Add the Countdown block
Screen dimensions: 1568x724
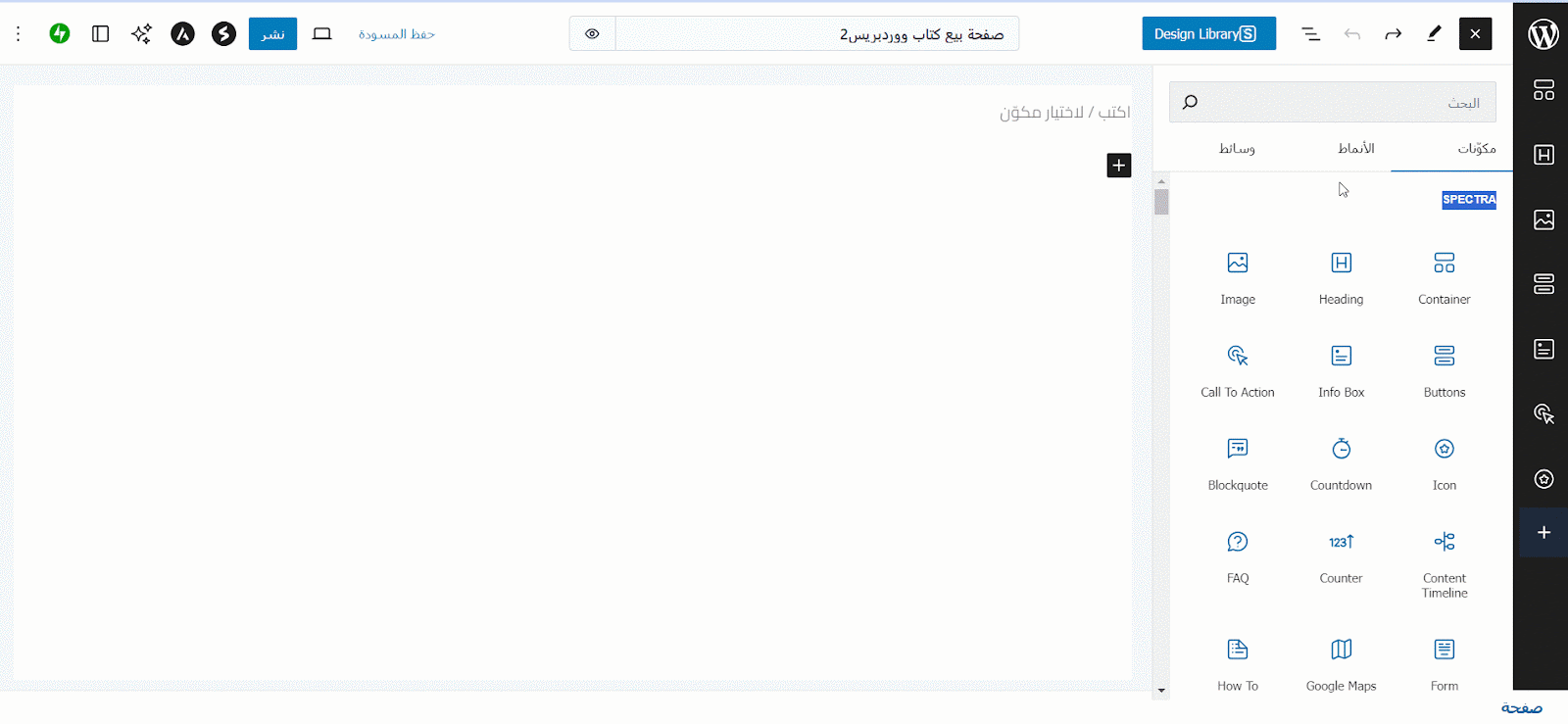pos(1341,462)
